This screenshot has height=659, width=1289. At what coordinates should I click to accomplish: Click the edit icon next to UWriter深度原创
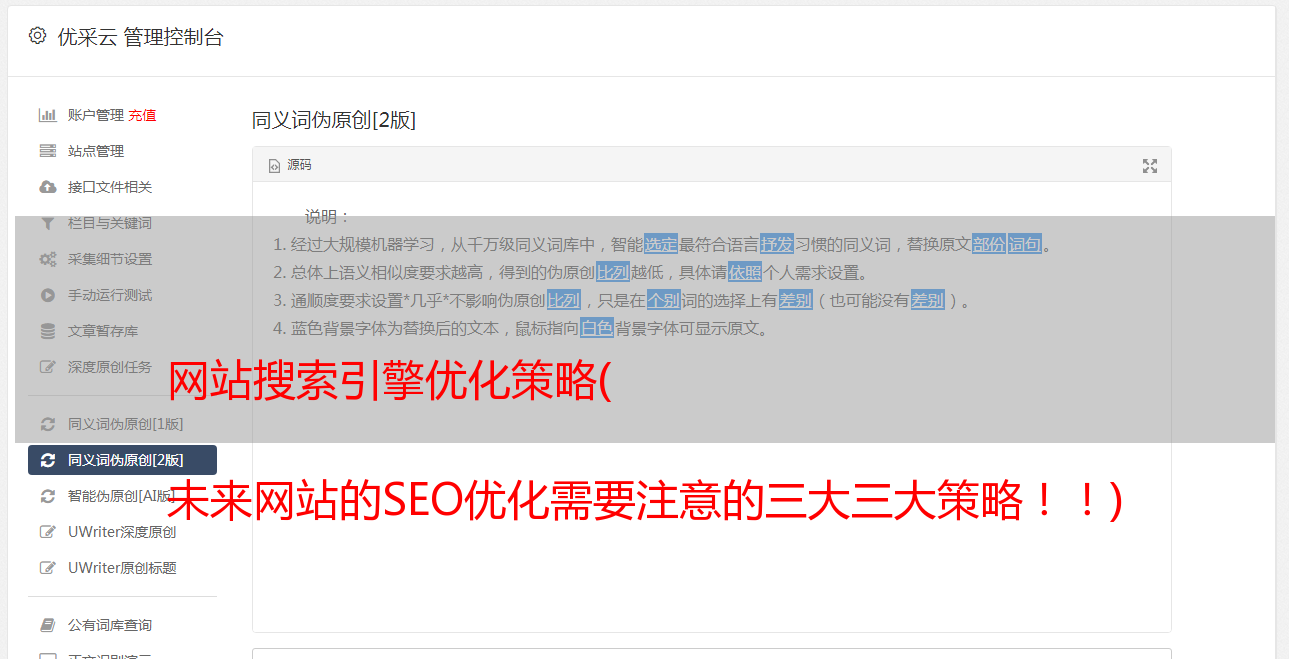point(47,532)
